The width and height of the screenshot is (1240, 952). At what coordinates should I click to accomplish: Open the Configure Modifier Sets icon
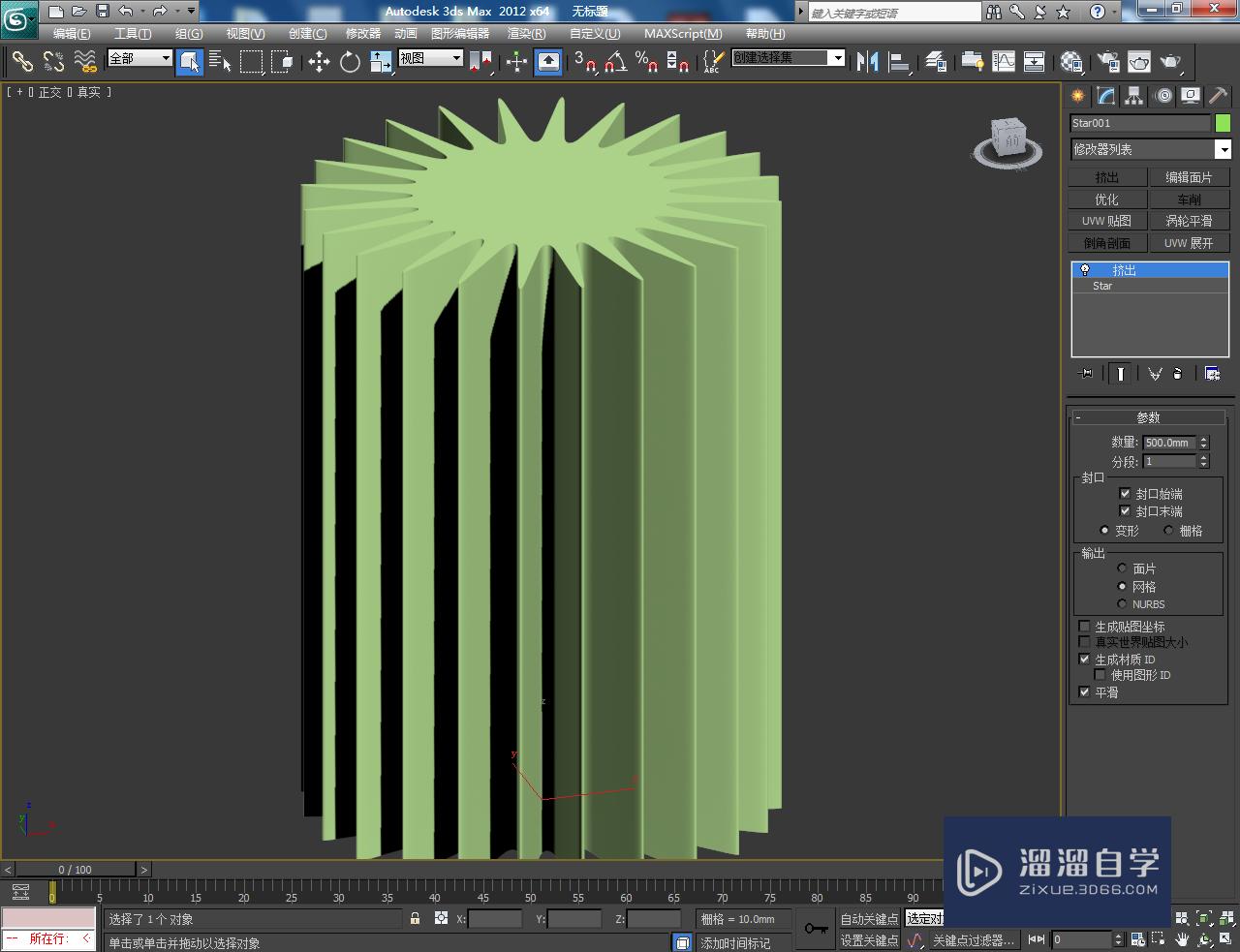click(x=1212, y=373)
